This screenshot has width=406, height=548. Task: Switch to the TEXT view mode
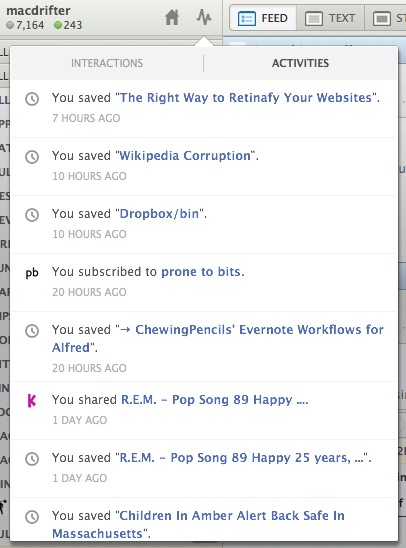click(330, 19)
